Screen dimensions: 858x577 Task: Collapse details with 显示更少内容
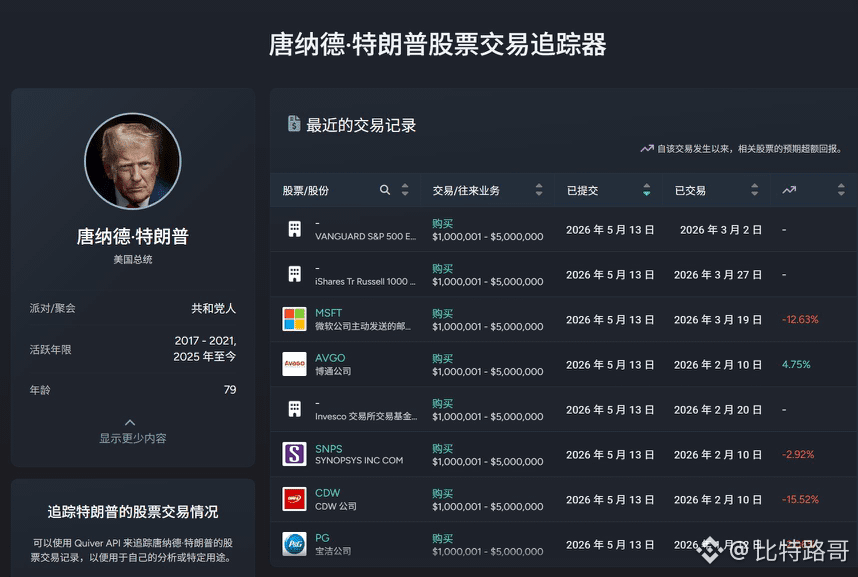point(132,431)
